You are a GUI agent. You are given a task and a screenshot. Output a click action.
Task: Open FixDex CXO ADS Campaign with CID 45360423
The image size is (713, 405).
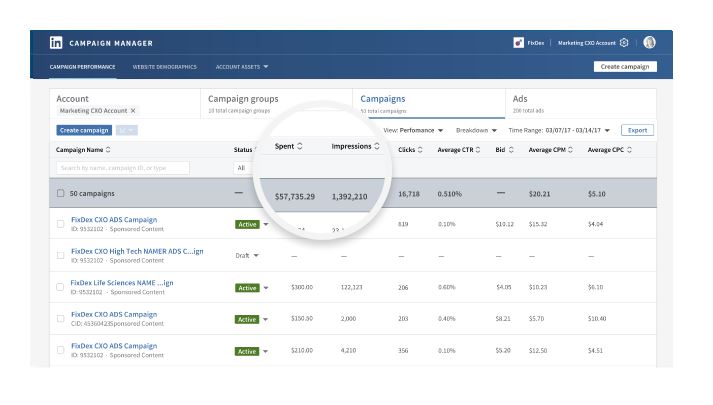coord(114,314)
